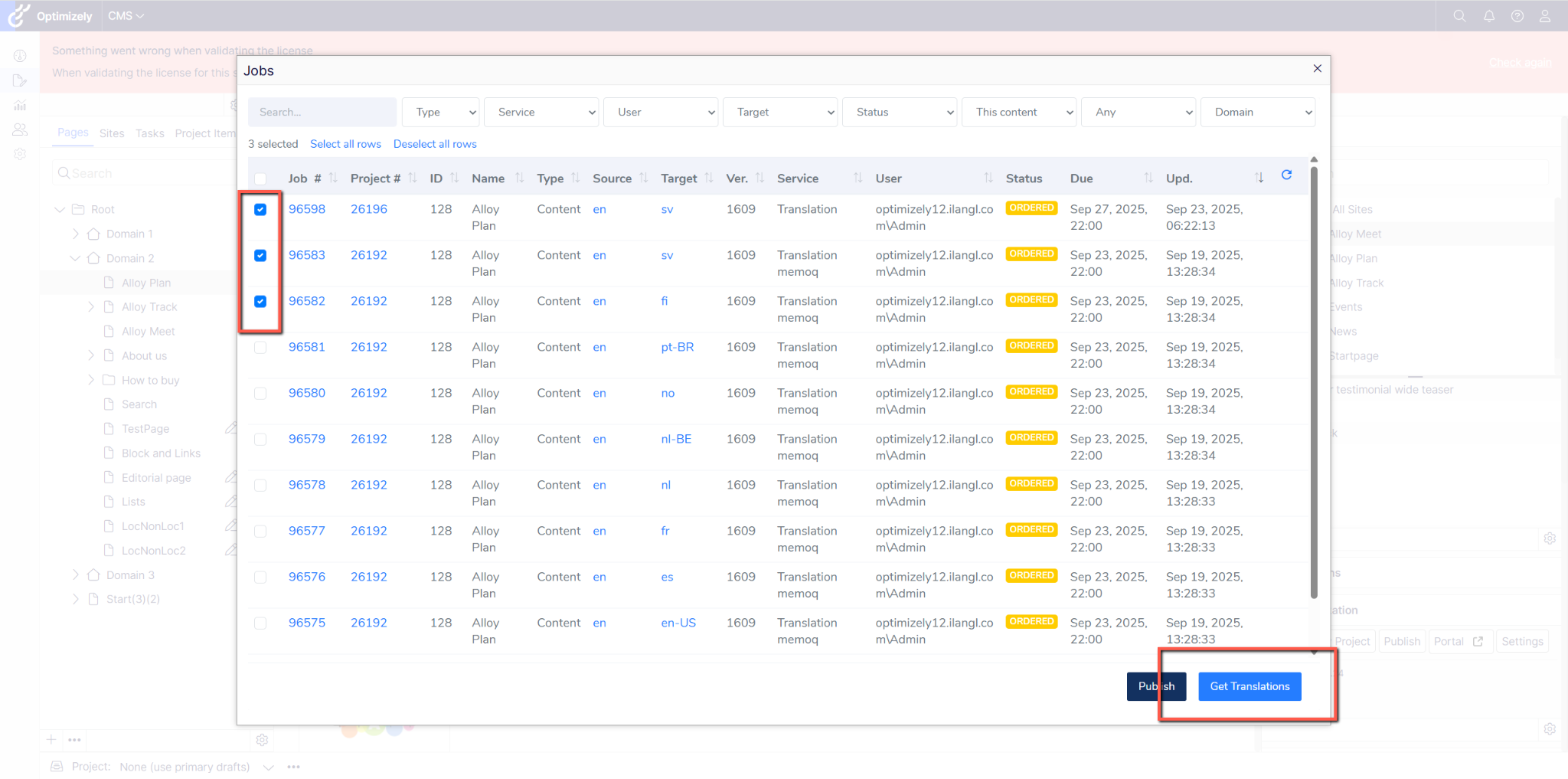Open the user profile icon
1568x779 pixels.
1545,16
